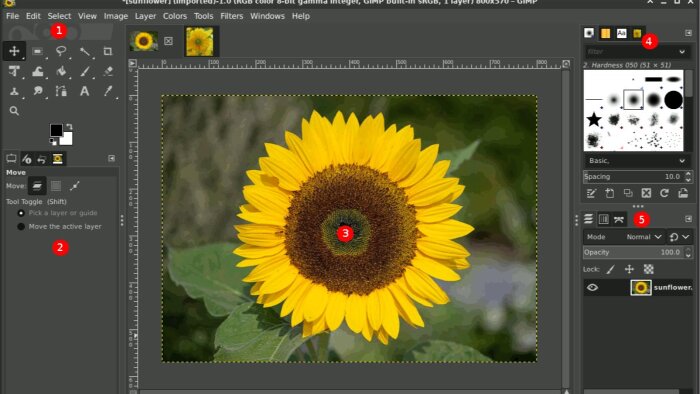
Task: Choose the Rectangle Select tool
Action: 38,51
